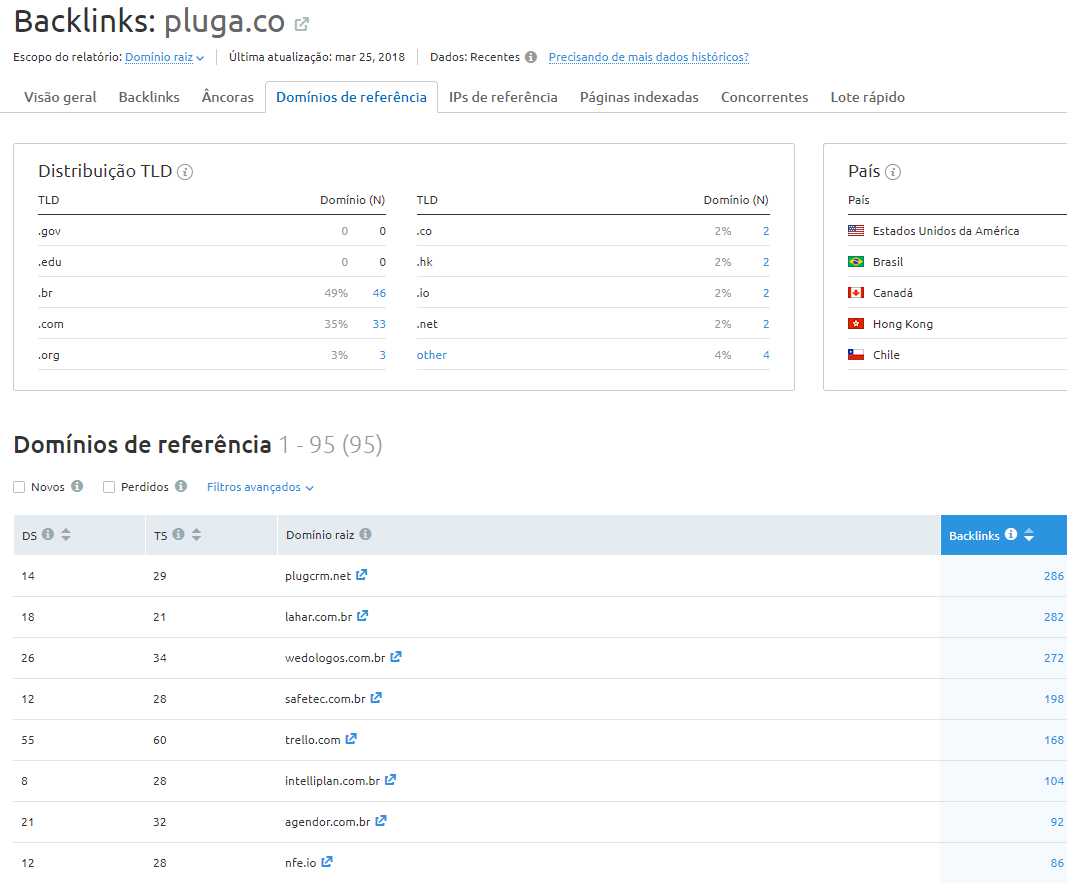This screenshot has height=883, width=1067.
Task: Click the Chile flag icon
Action: coord(856,354)
